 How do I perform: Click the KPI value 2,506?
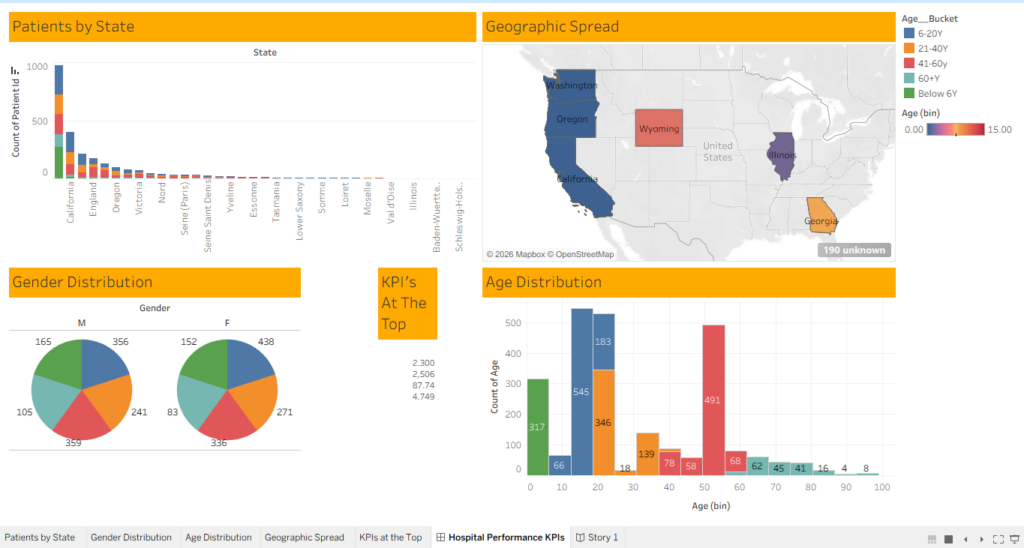(423, 374)
